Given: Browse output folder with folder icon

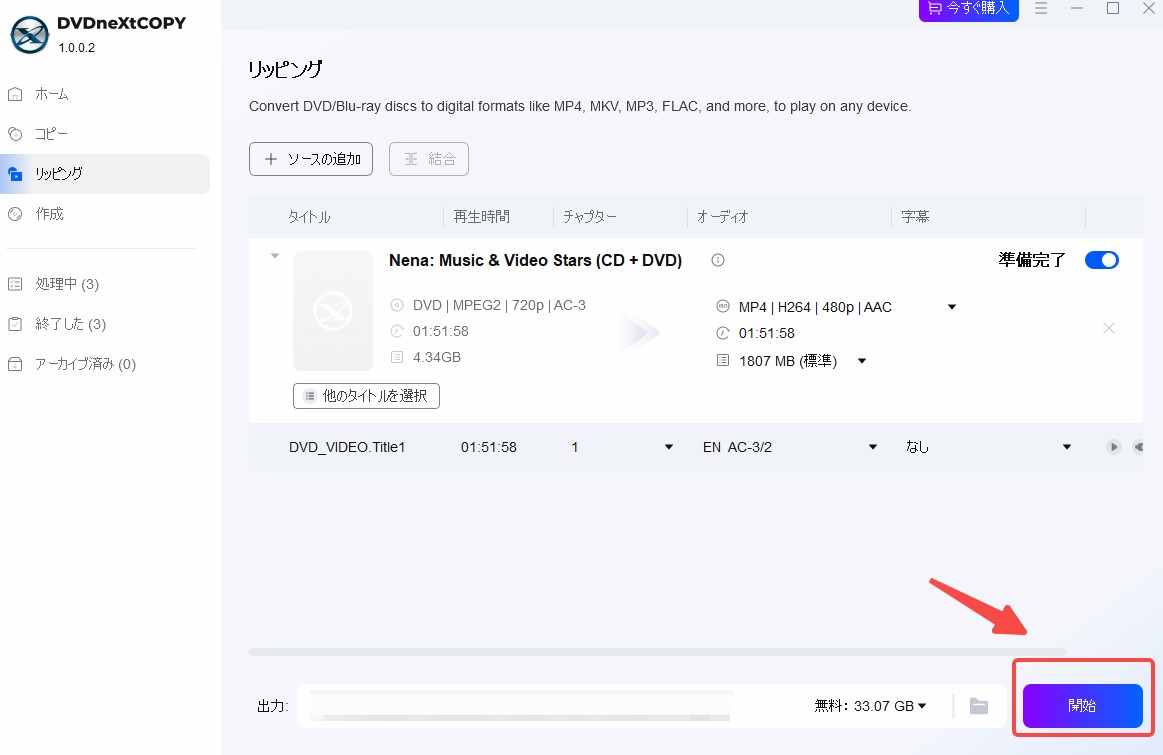Looking at the screenshot, I should [979, 706].
